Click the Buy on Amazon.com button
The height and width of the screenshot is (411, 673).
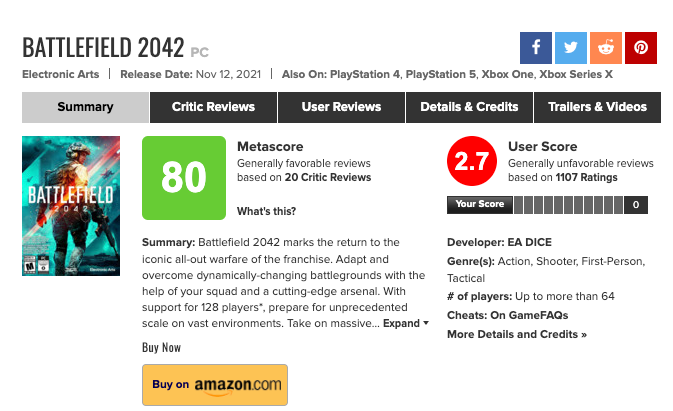click(215, 384)
